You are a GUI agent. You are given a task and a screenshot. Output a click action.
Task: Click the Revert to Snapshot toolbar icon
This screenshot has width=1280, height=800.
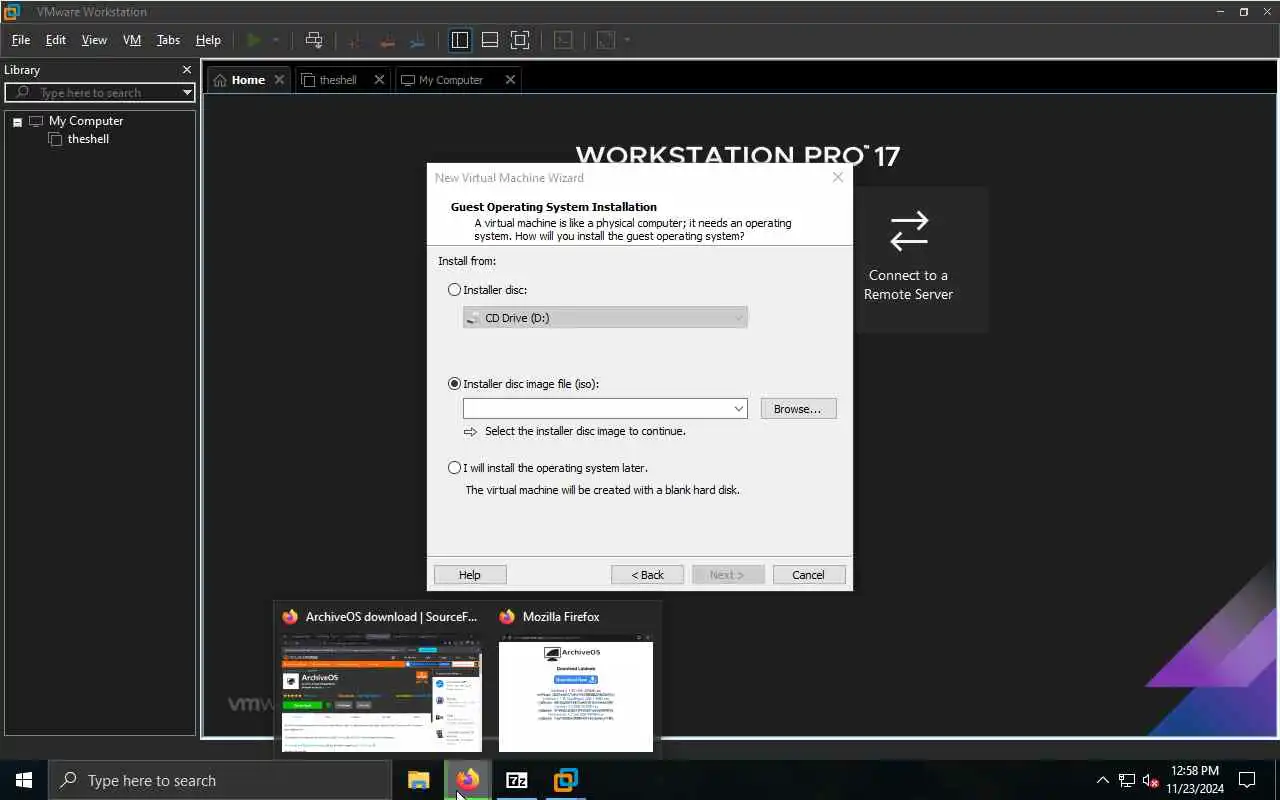(386, 40)
